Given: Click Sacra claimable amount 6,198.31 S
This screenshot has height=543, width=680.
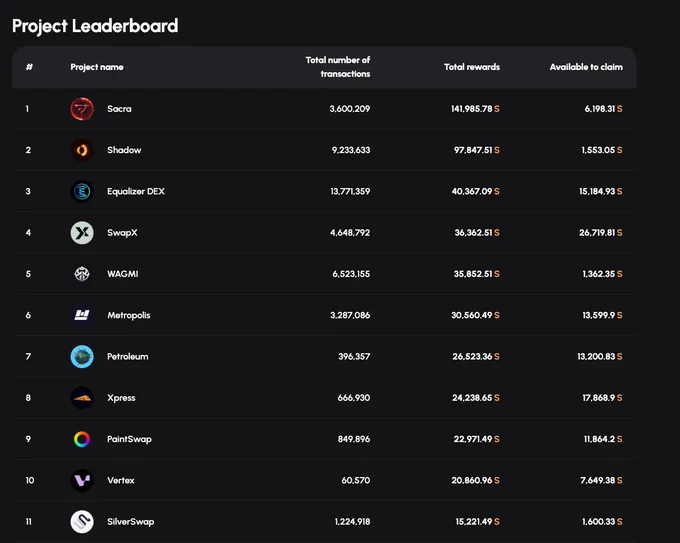Looking at the screenshot, I should pos(603,109).
